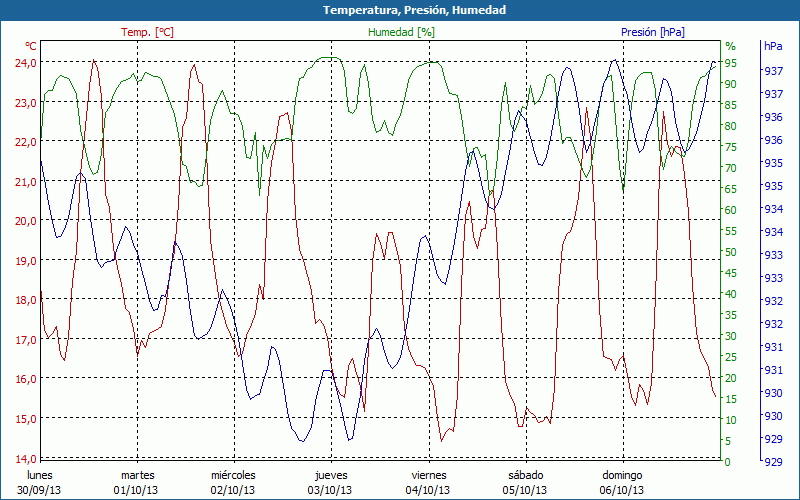Pick the 'sábado' day label
This screenshot has width=800, height=500.
(x=525, y=475)
